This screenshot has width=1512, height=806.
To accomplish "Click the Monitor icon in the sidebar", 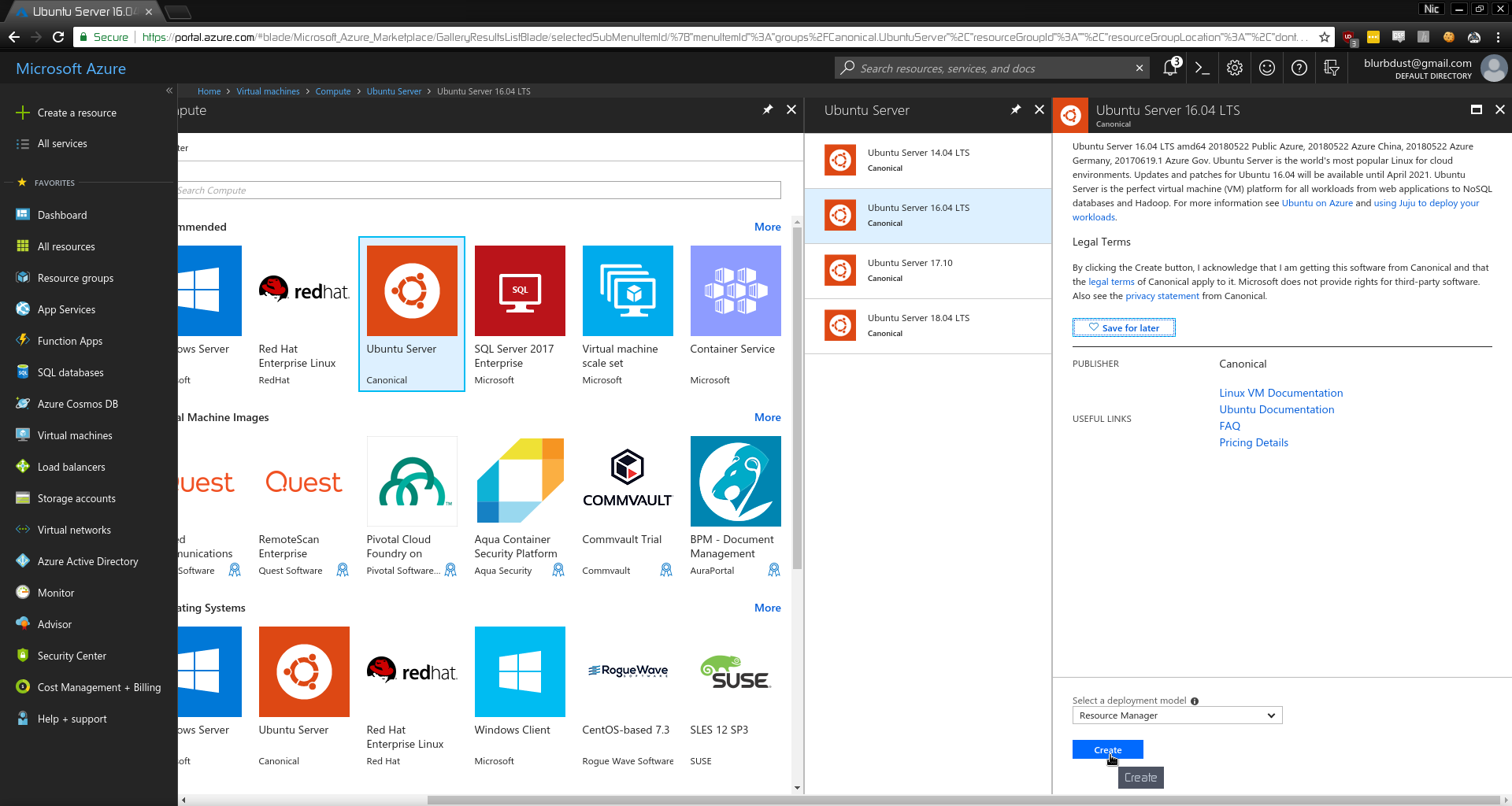I will pos(23,592).
